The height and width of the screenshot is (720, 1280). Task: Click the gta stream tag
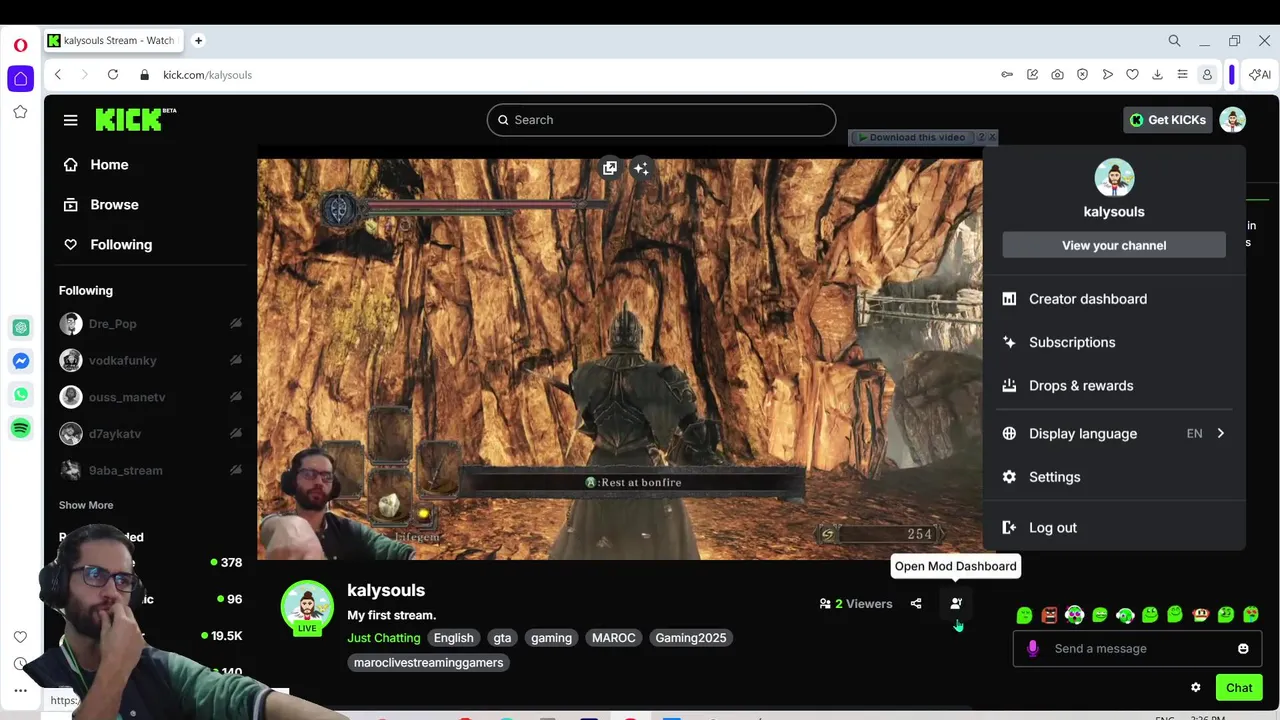502,638
